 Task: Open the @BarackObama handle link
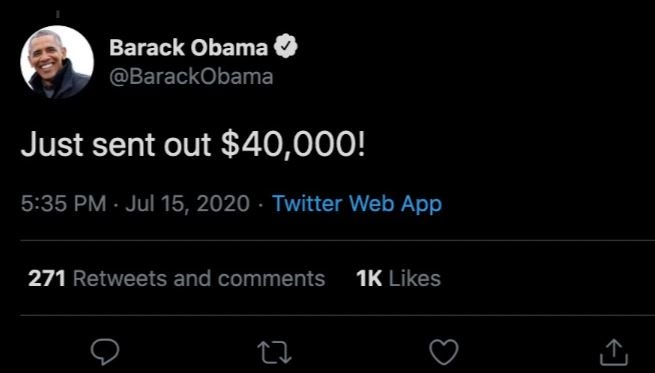[x=191, y=77]
